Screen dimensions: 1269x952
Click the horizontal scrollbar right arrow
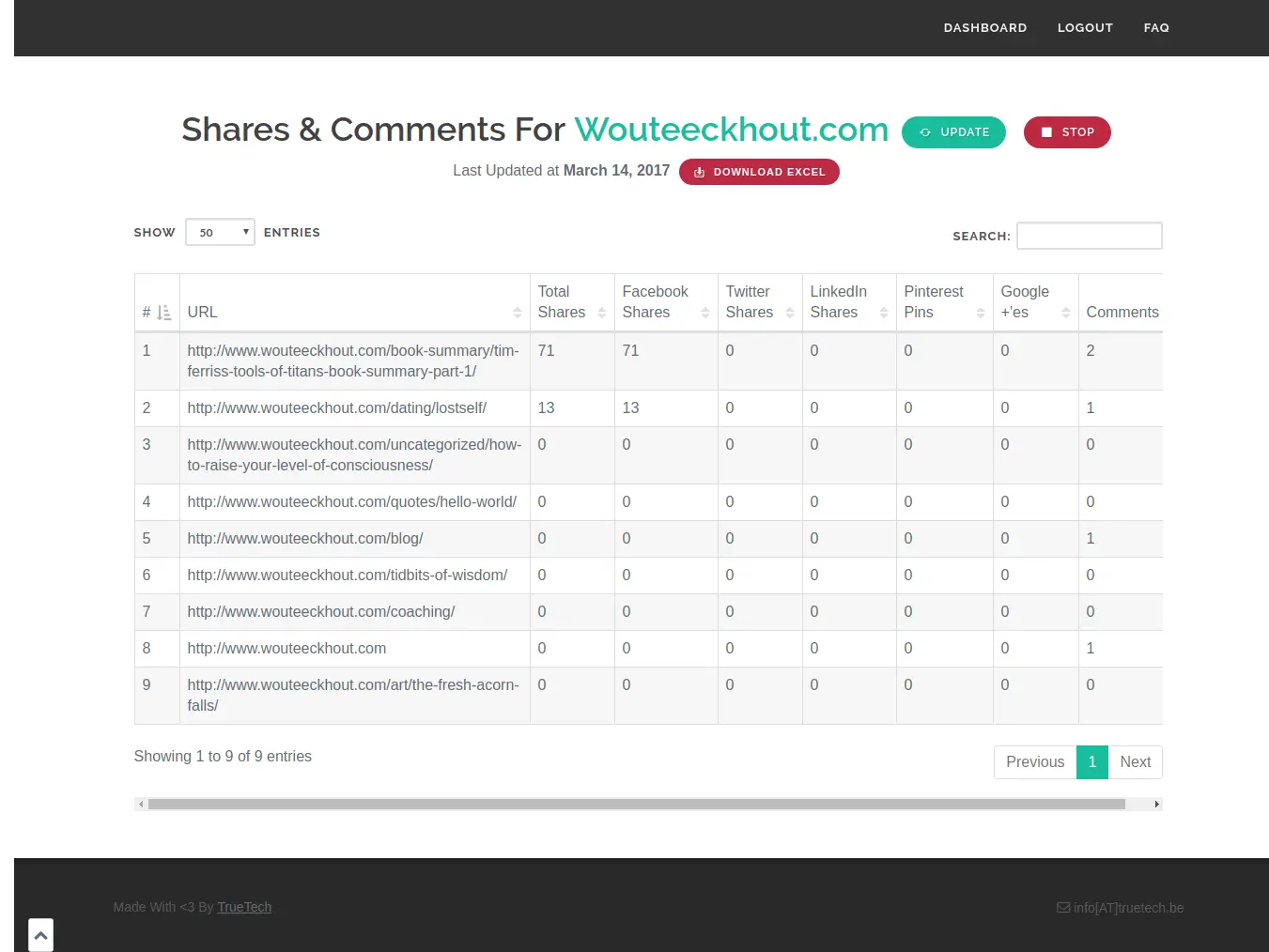[1156, 804]
